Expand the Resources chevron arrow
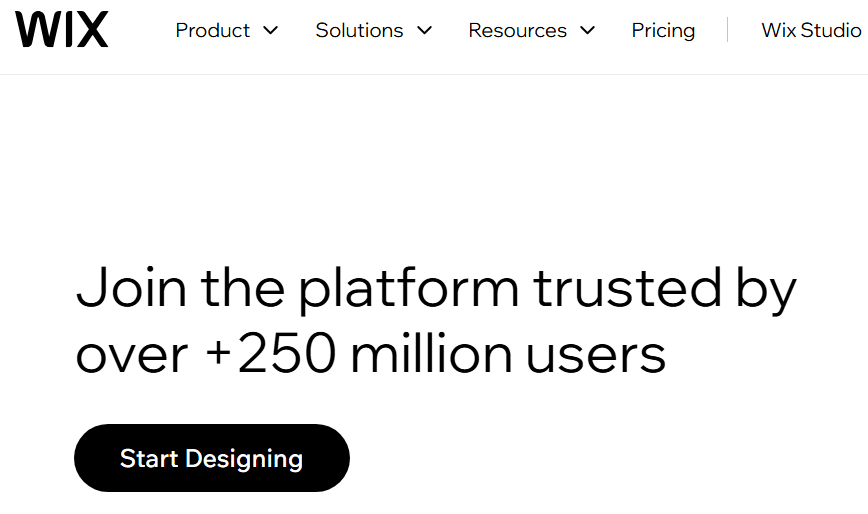This screenshot has height=514, width=868. point(587,30)
